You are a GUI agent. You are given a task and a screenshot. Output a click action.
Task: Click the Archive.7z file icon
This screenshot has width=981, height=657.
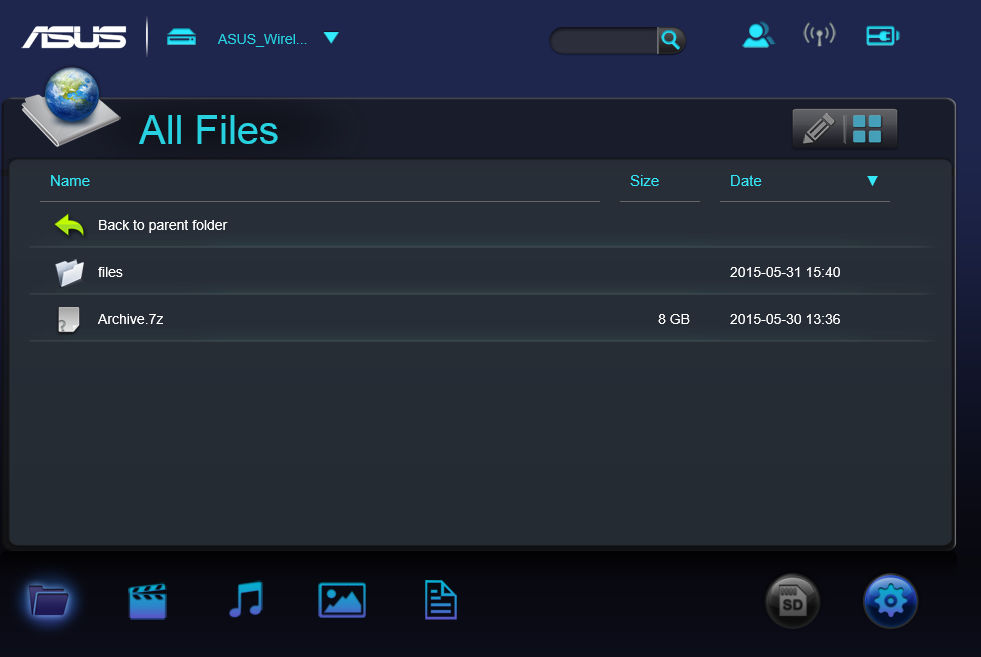[x=68, y=319]
